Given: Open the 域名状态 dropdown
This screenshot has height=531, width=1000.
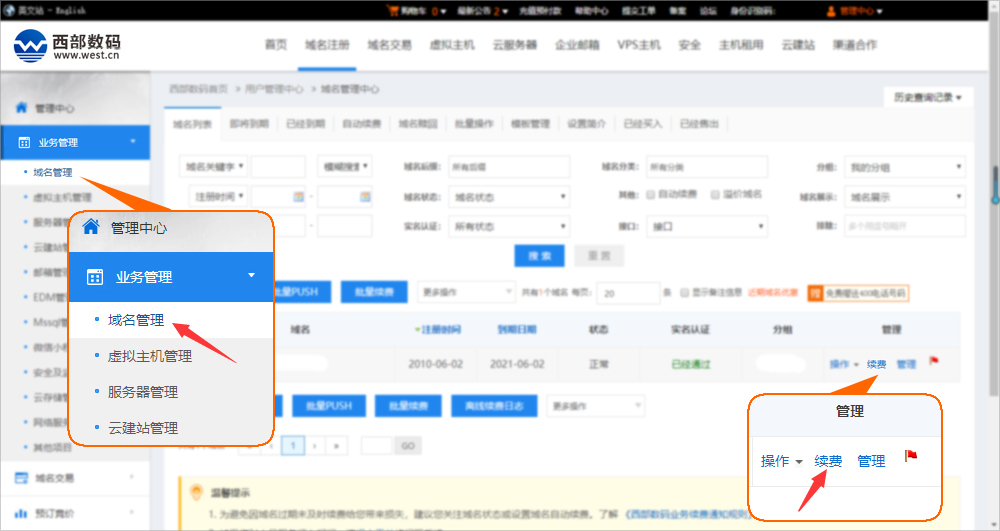Looking at the screenshot, I should point(509,198).
